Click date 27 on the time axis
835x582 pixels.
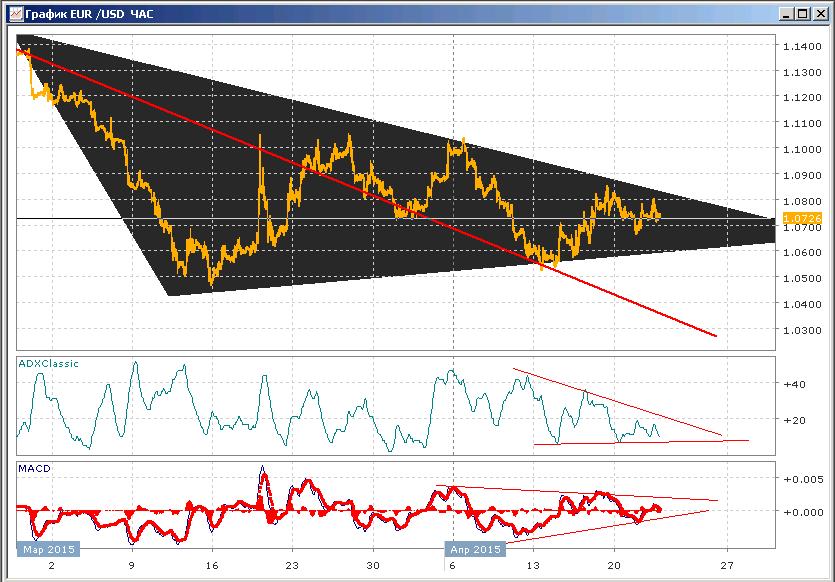point(726,565)
